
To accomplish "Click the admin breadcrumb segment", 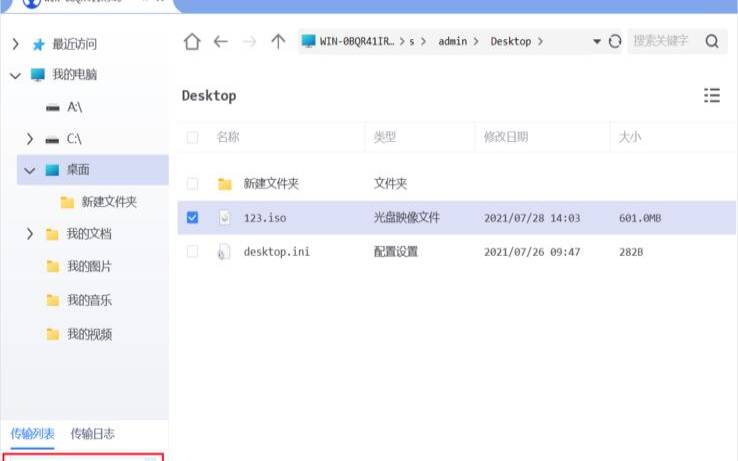I will (453, 41).
